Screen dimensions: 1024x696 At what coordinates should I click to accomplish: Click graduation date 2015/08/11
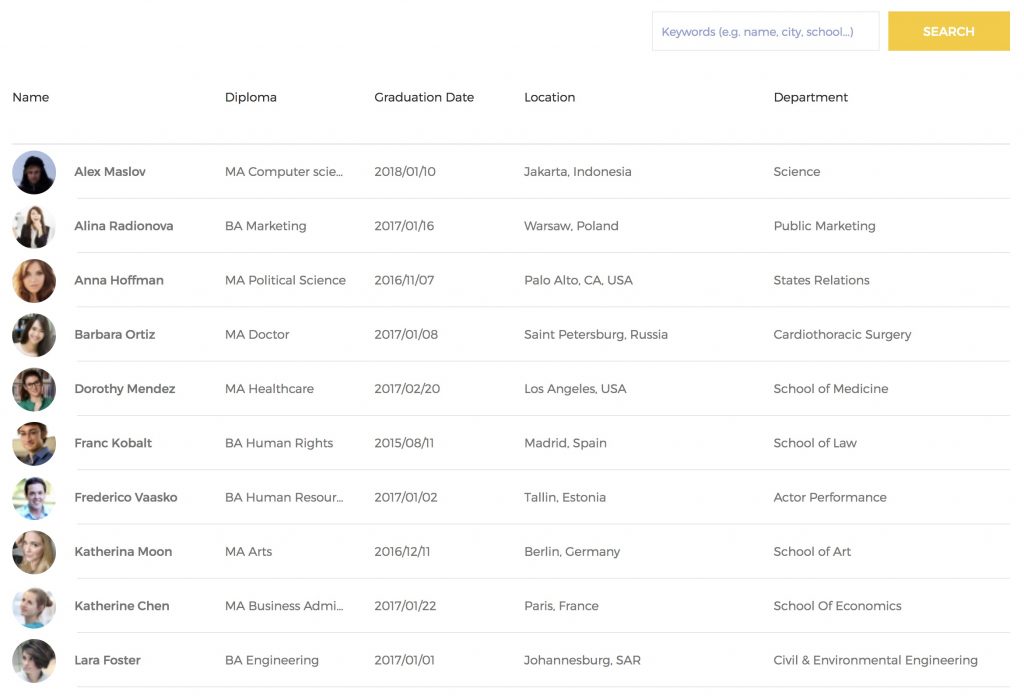point(404,443)
